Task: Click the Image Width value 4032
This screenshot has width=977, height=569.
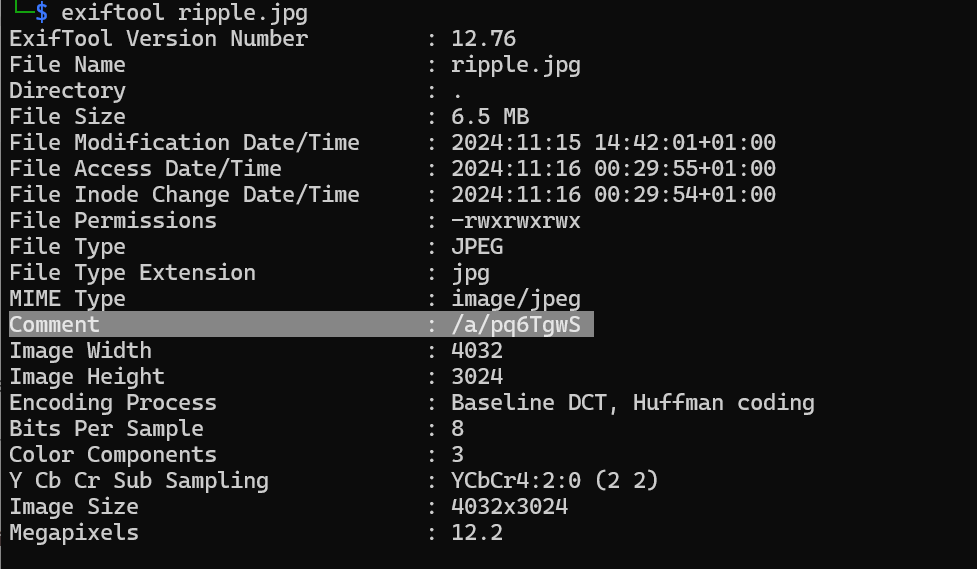Action: [x=477, y=351]
